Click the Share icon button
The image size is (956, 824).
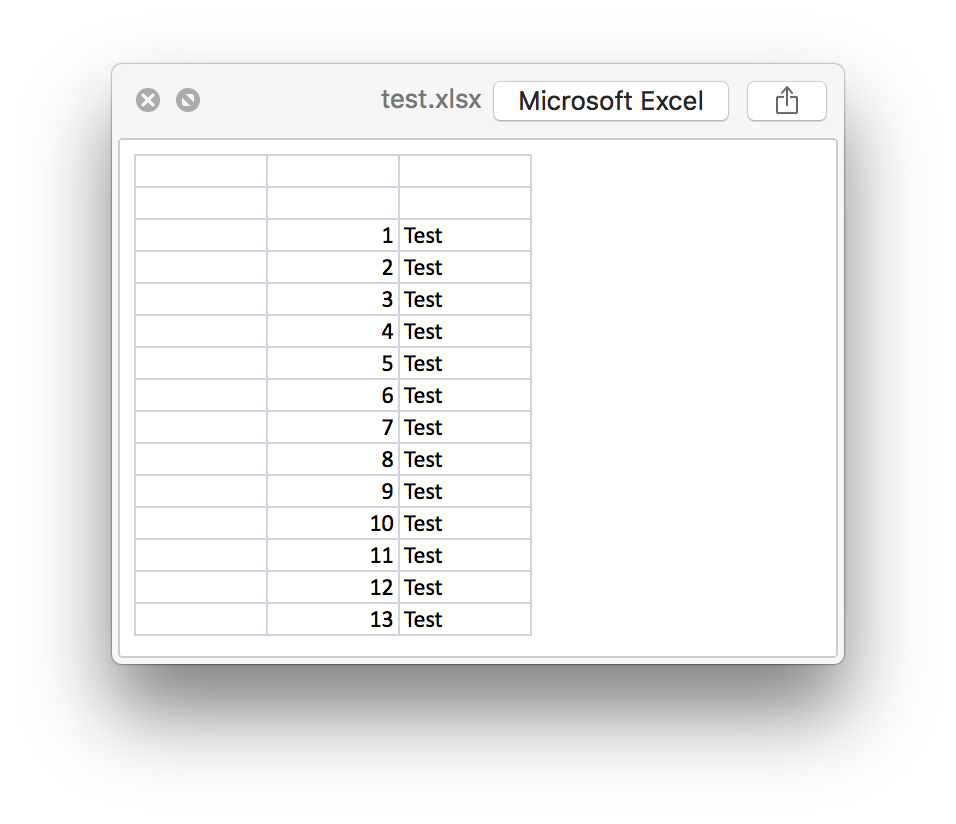pyautogui.click(x=787, y=101)
